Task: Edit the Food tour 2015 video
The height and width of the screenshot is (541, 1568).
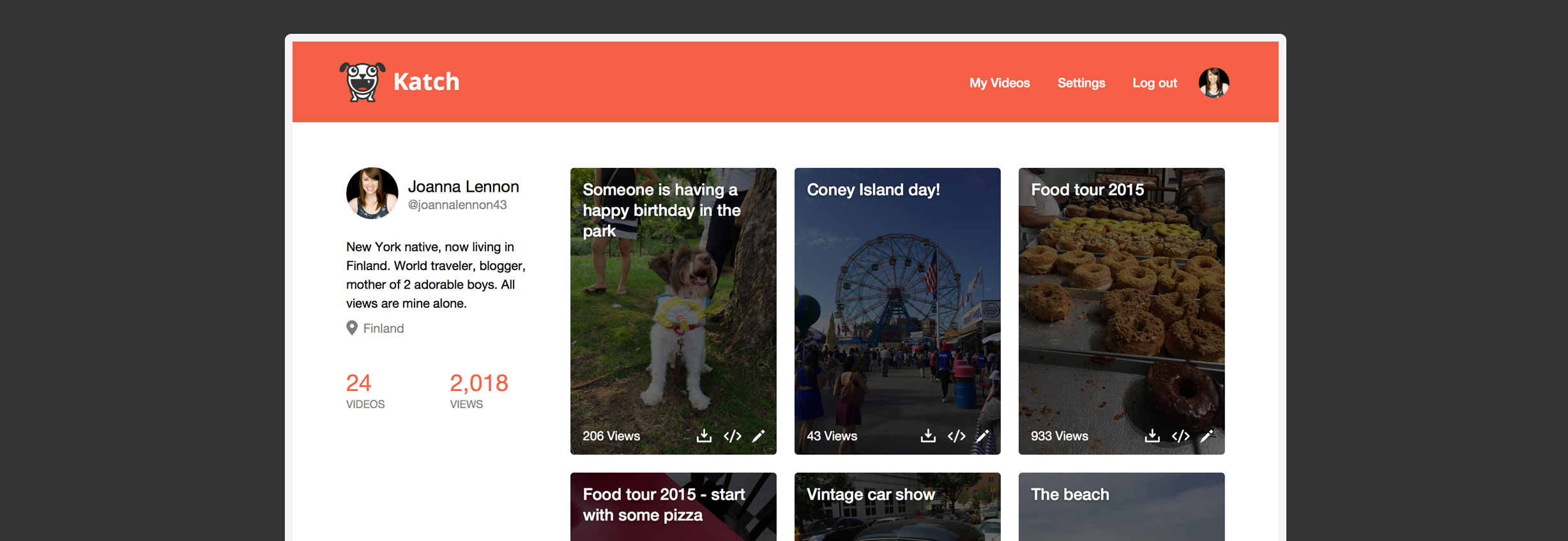Action: [1206, 436]
